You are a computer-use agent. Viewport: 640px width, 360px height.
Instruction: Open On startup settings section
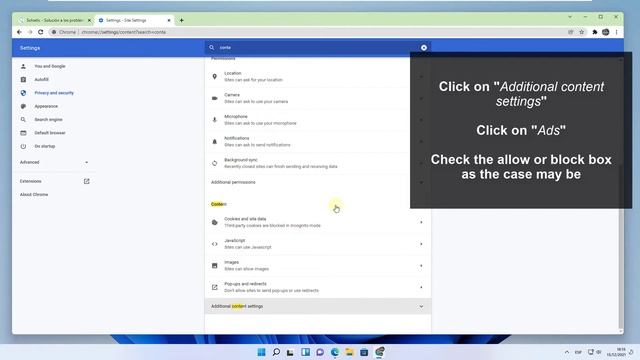(45, 146)
